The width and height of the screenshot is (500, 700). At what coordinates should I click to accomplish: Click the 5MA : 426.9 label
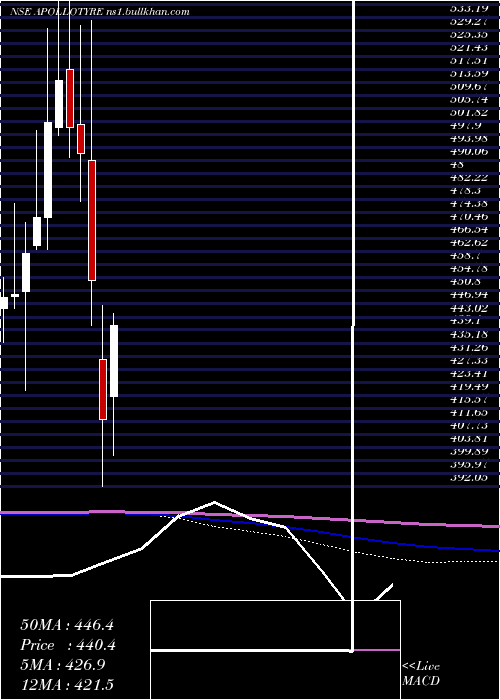(63, 665)
